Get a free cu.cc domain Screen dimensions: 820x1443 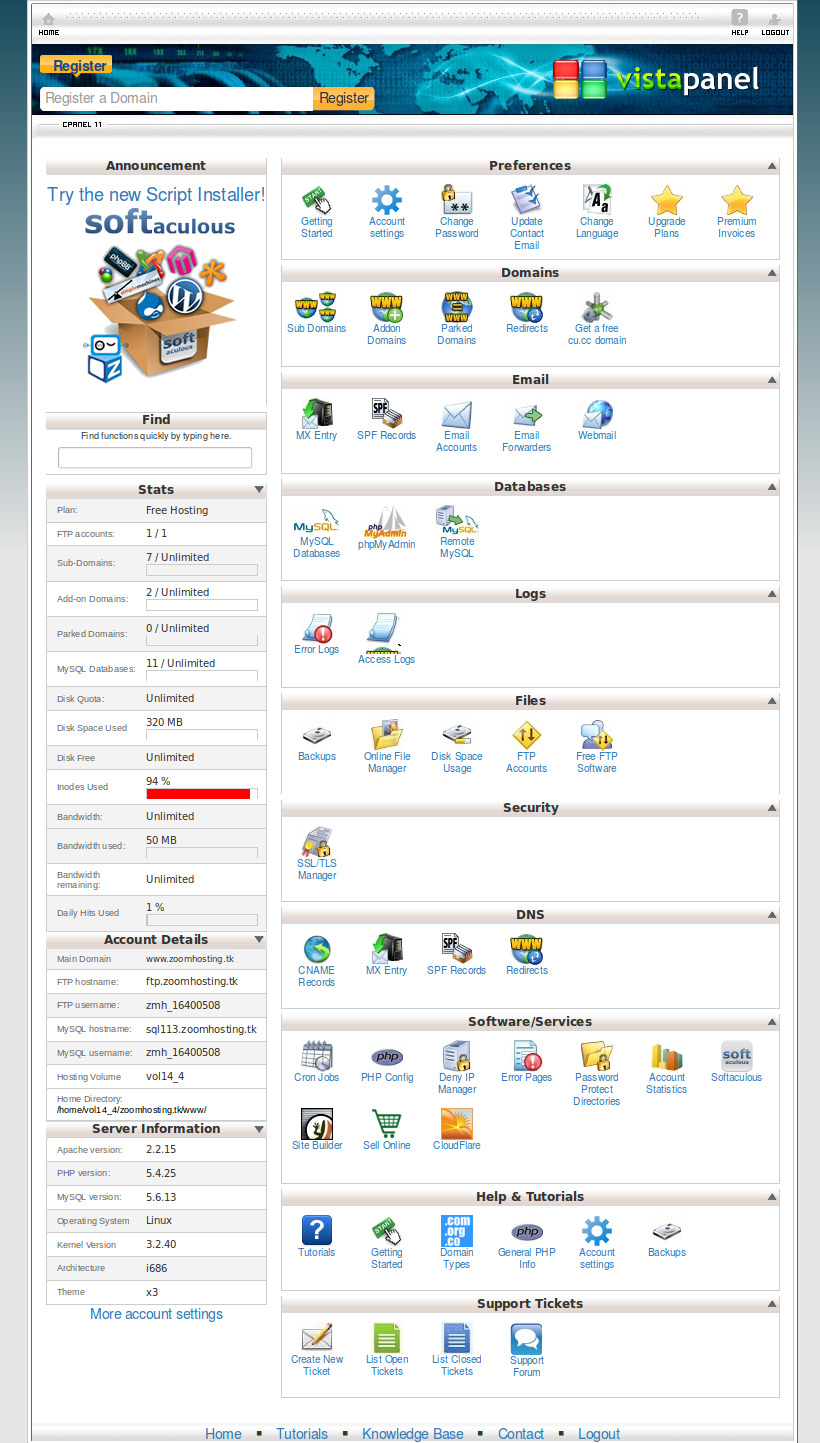[597, 319]
